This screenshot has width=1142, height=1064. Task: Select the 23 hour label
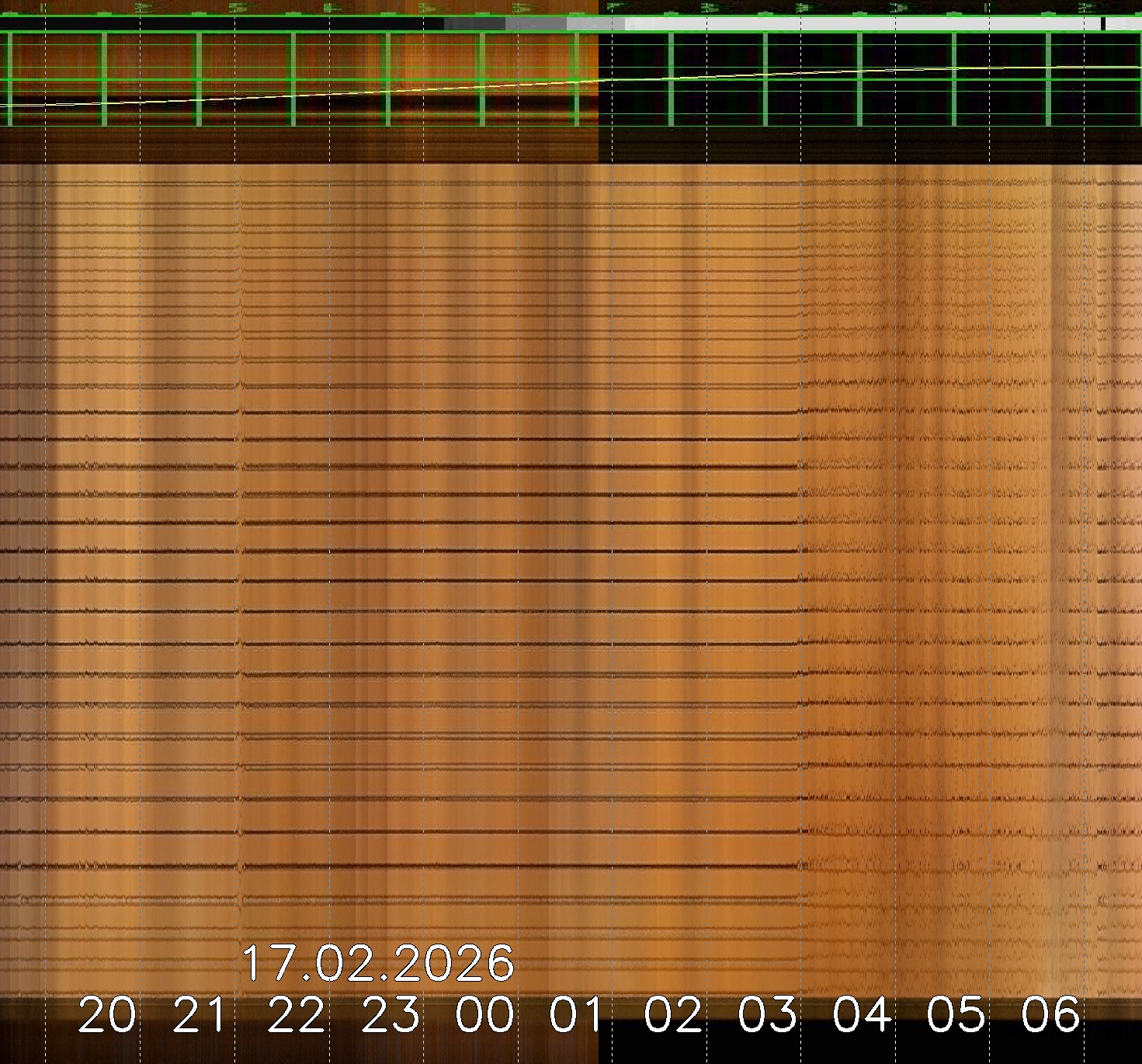[391, 1015]
